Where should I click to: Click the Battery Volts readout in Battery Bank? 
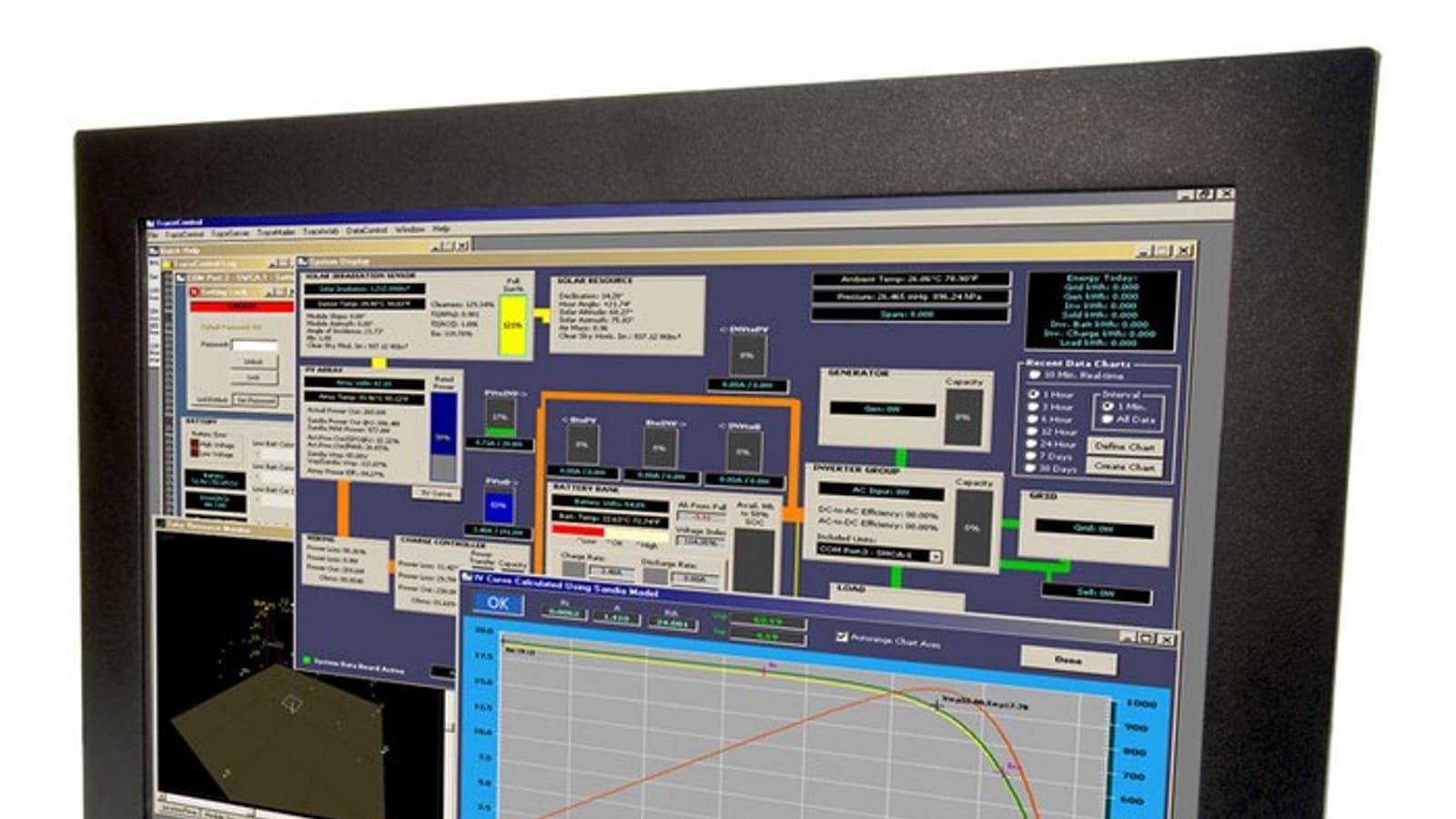point(610,504)
